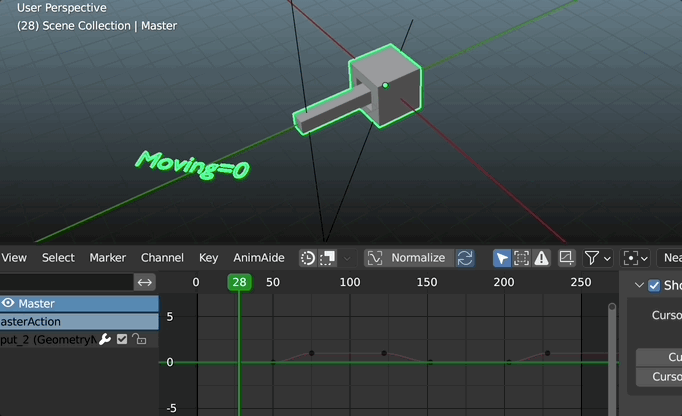Collapse the sidebar panel chevron beside 'Sho'
The image size is (682, 416).
639,285
